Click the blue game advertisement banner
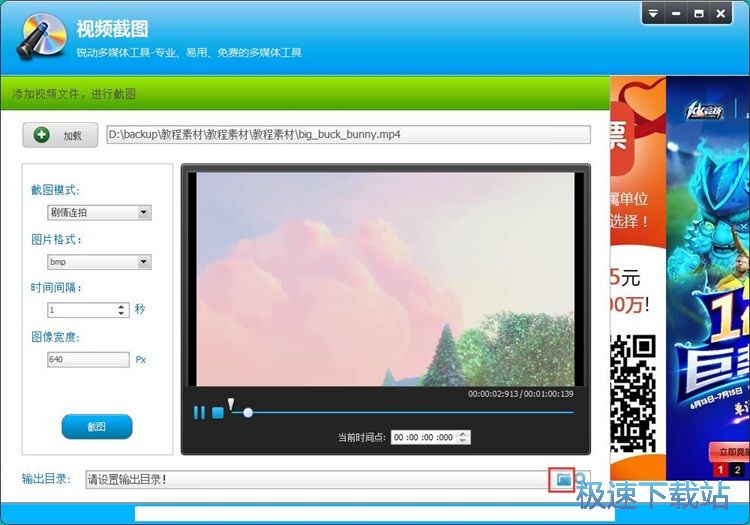The width and height of the screenshot is (750, 525). [x=708, y=278]
